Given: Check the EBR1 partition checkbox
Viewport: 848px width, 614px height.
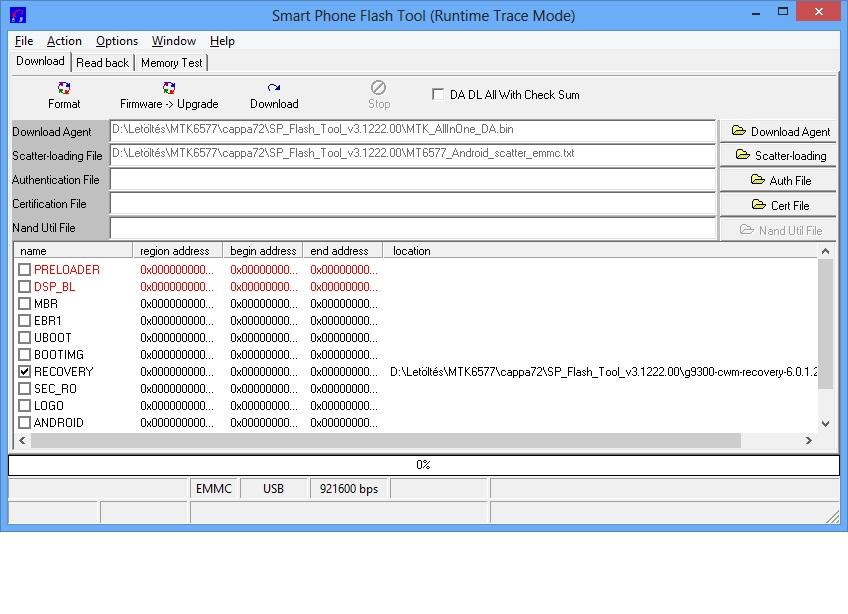Looking at the screenshot, I should [24, 321].
